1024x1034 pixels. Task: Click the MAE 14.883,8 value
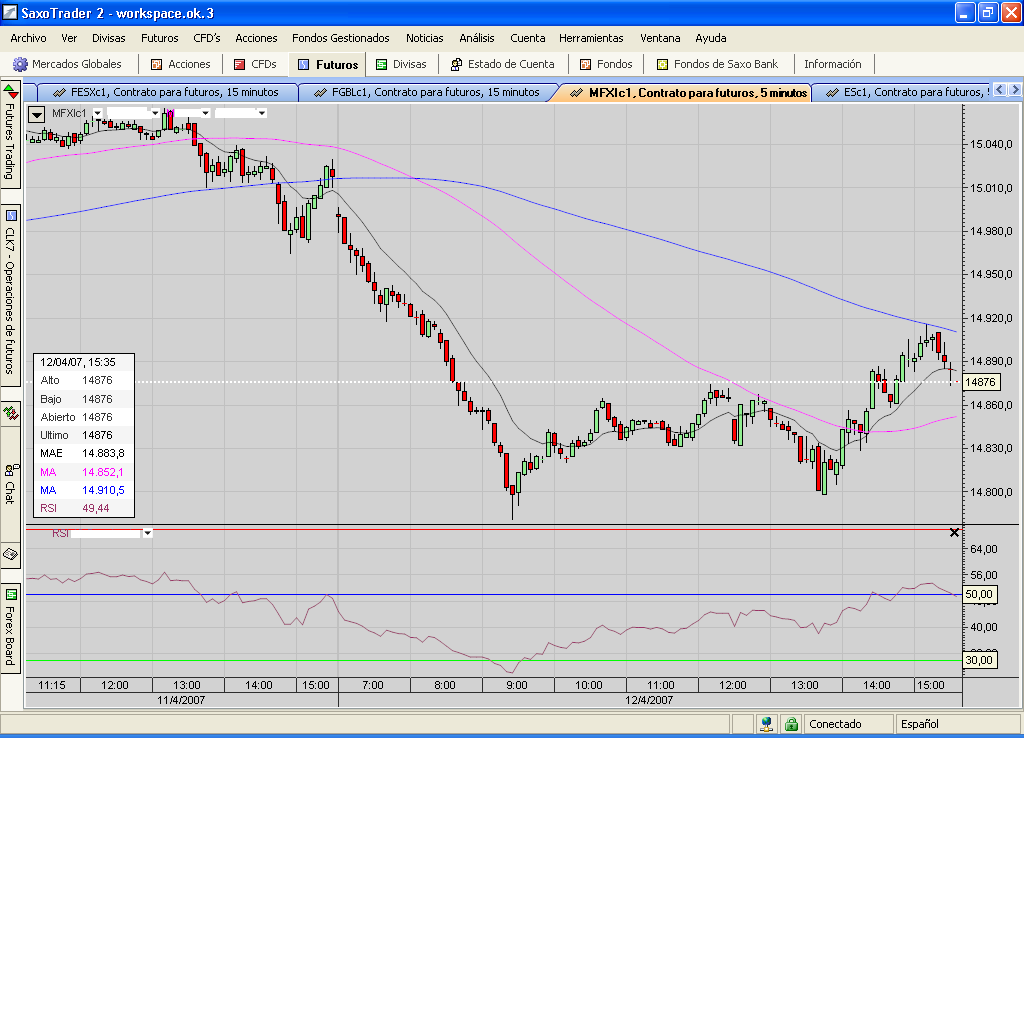[x=103, y=454]
